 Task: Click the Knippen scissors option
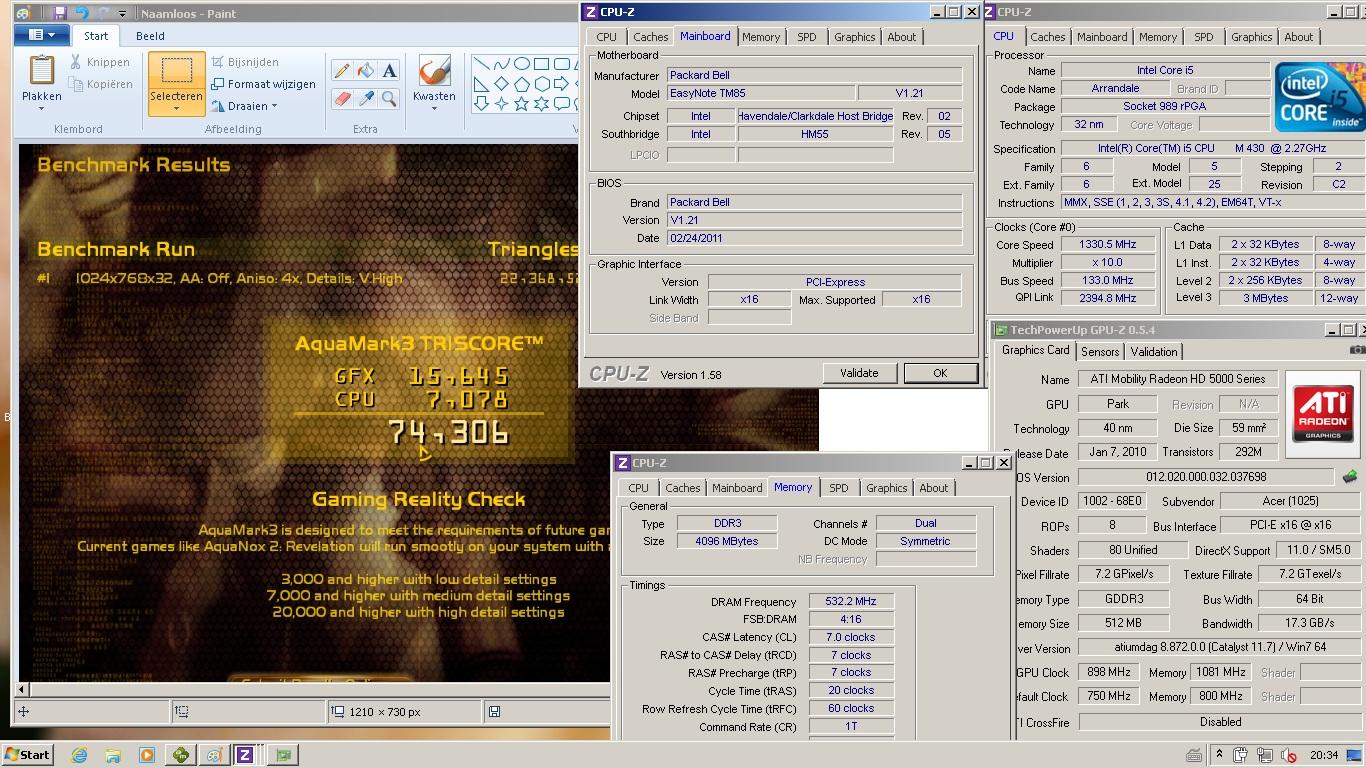point(101,62)
